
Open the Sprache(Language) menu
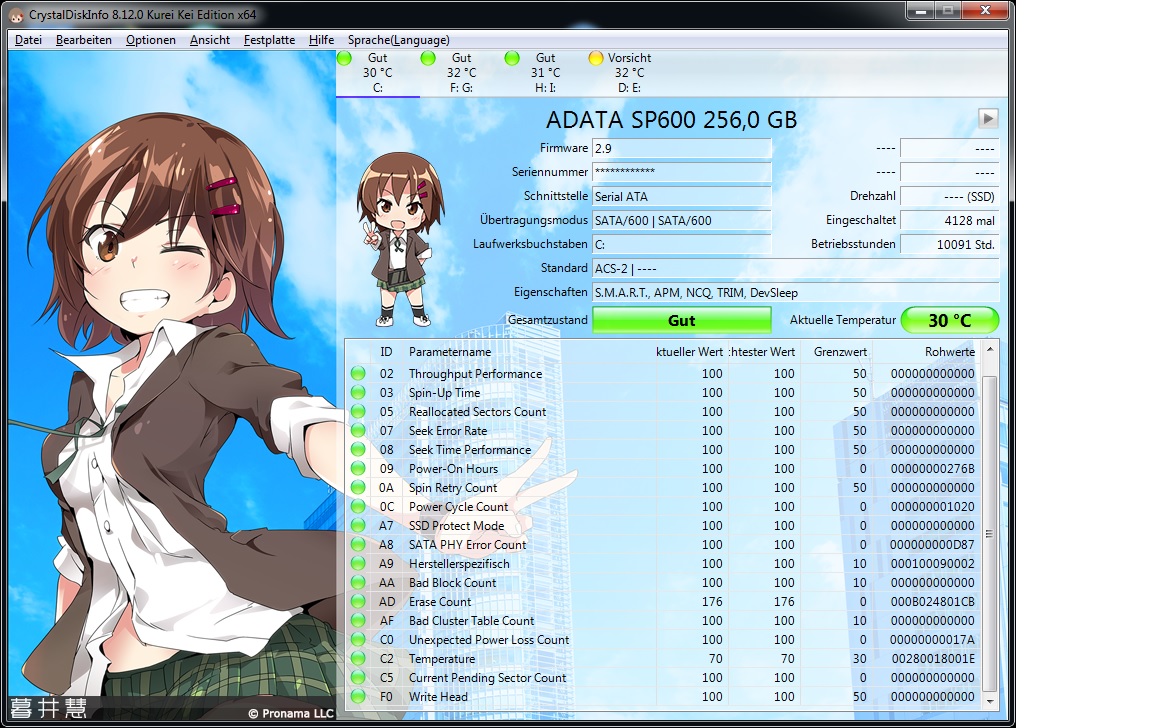[398, 40]
